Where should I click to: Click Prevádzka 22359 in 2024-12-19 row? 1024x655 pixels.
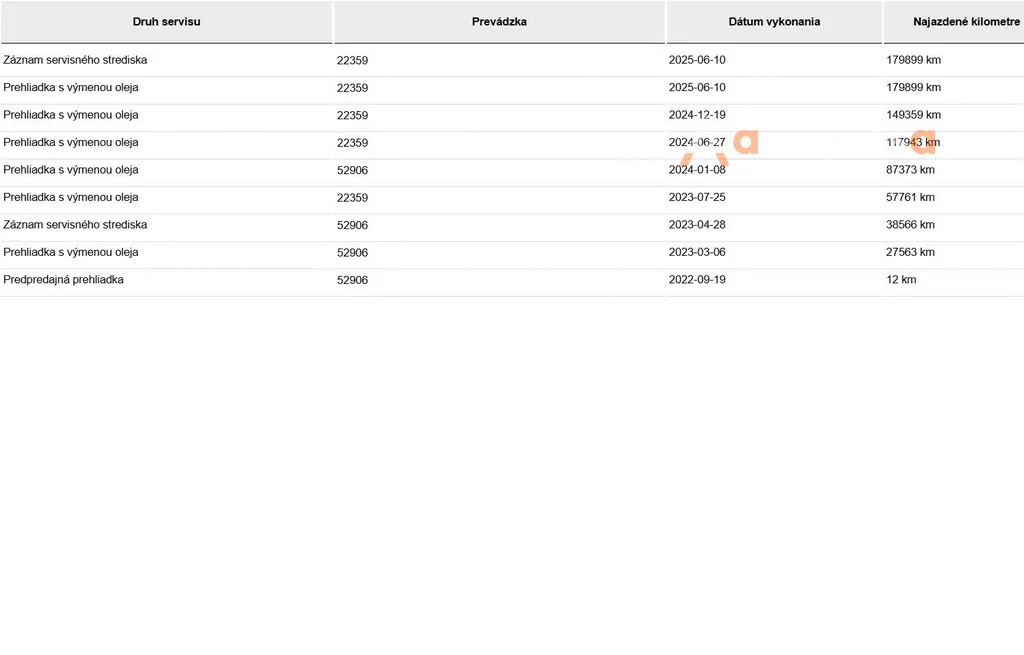[353, 116]
